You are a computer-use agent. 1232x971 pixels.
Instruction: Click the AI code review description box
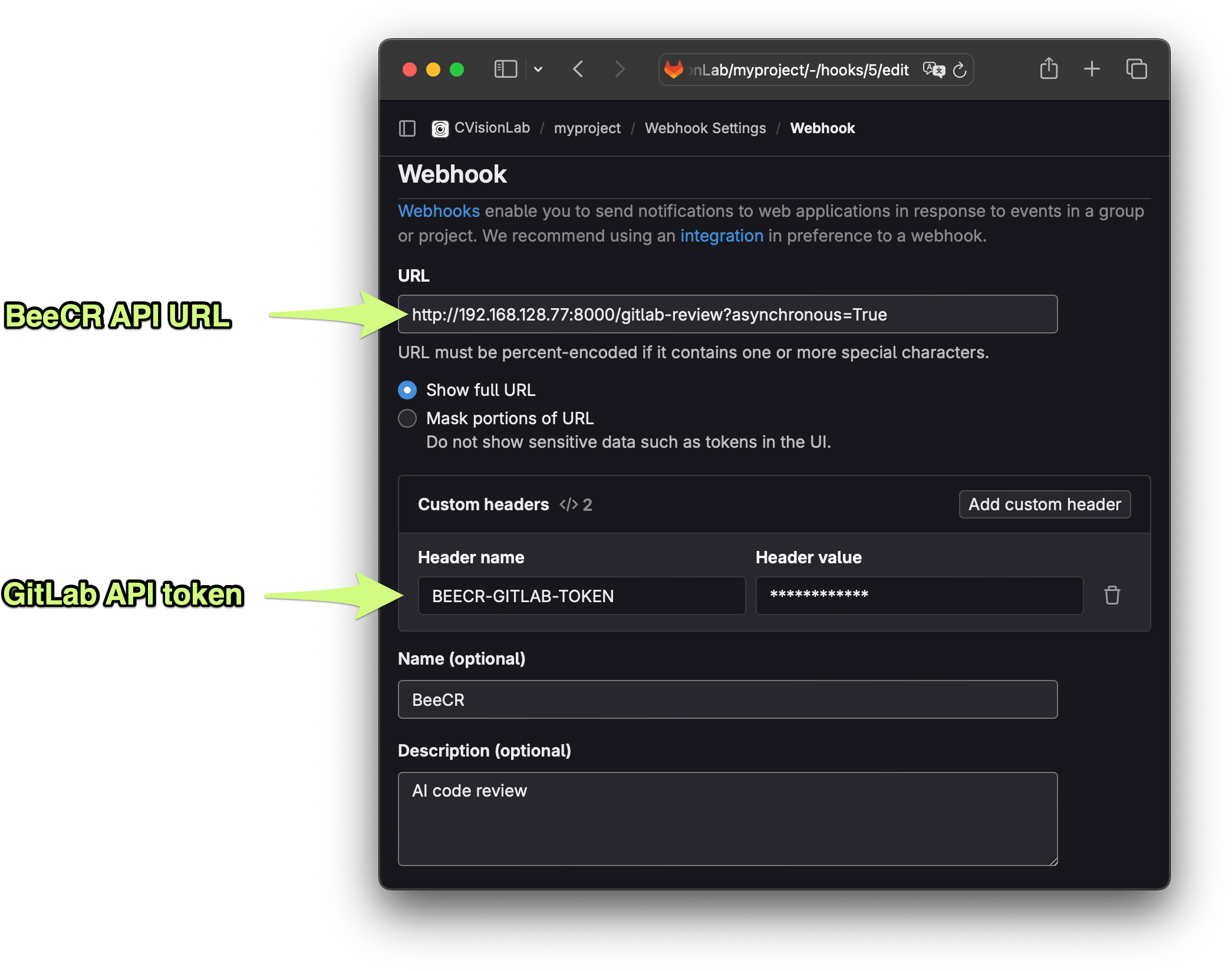[727, 819]
